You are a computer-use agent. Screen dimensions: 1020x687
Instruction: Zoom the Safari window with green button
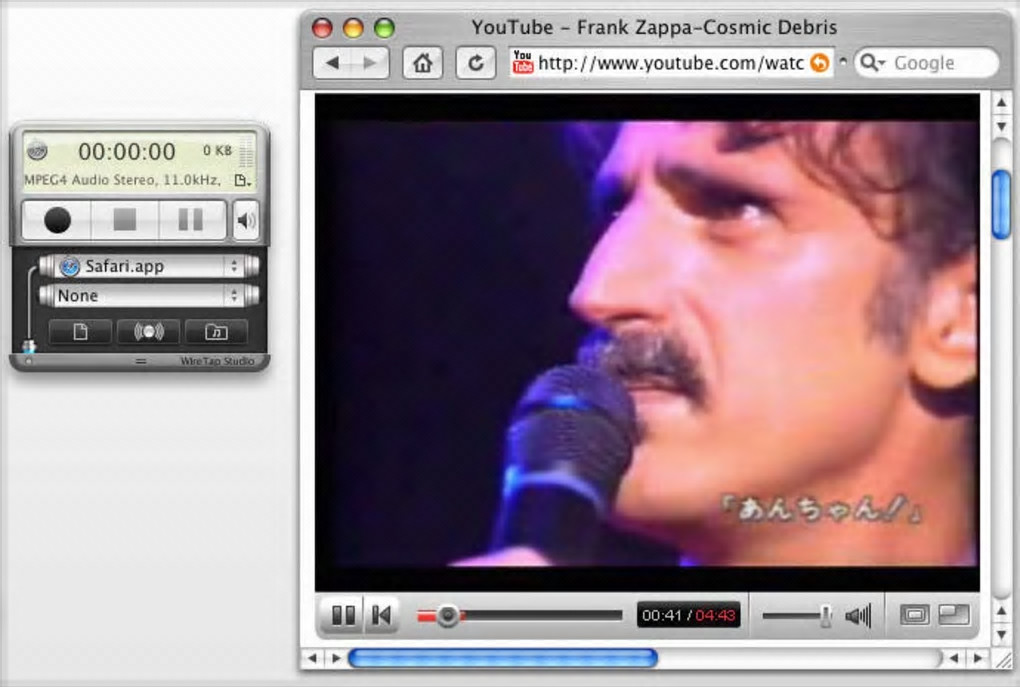[x=384, y=27]
